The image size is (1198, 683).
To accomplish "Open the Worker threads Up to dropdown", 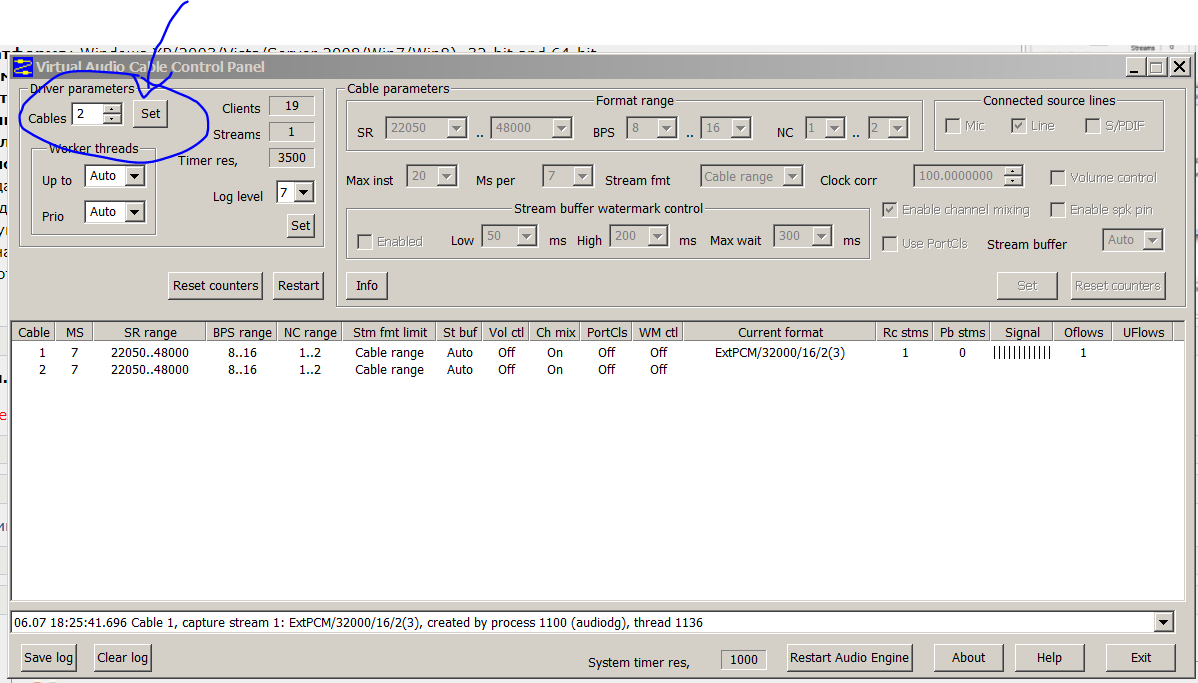I will tap(135, 176).
